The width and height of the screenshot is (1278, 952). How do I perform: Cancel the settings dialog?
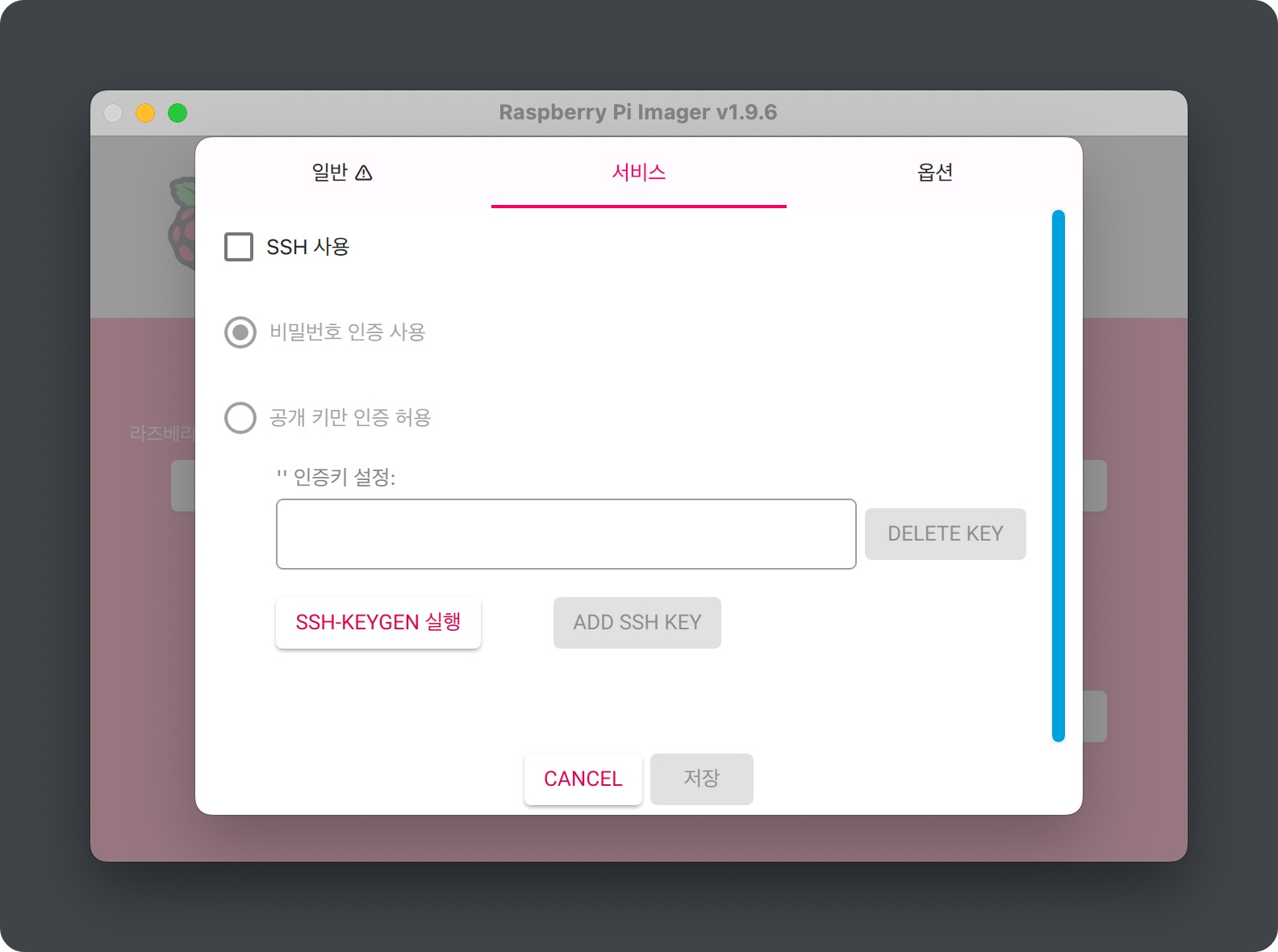pos(583,779)
